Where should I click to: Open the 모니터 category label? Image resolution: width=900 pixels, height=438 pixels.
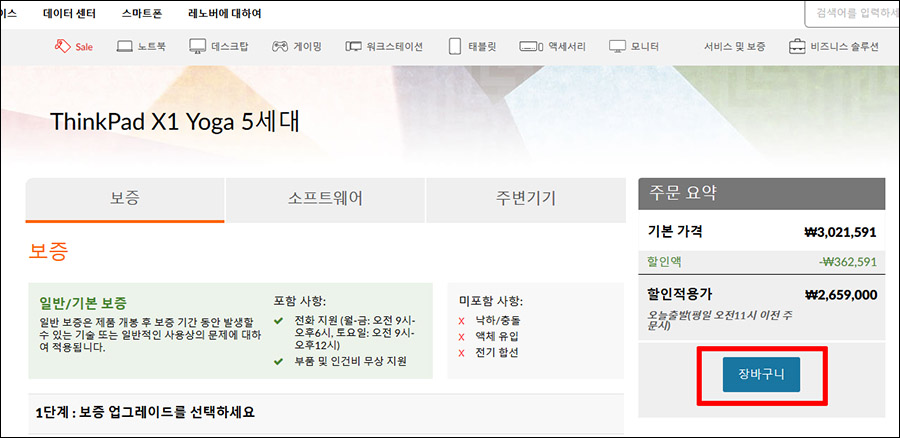(645, 47)
